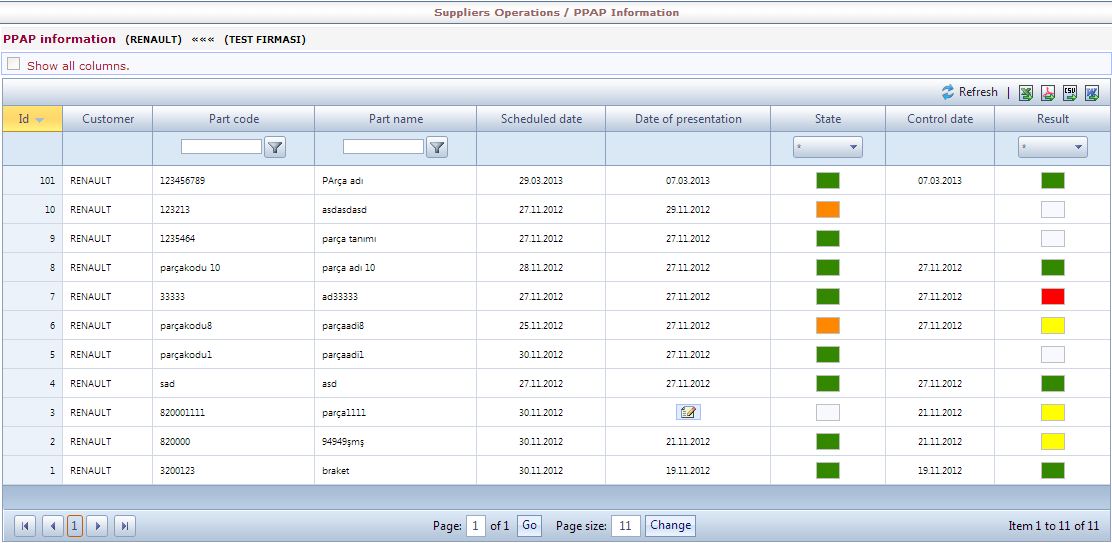1112x543 pixels.
Task: Export the grid to CSV
Action: tap(1070, 93)
